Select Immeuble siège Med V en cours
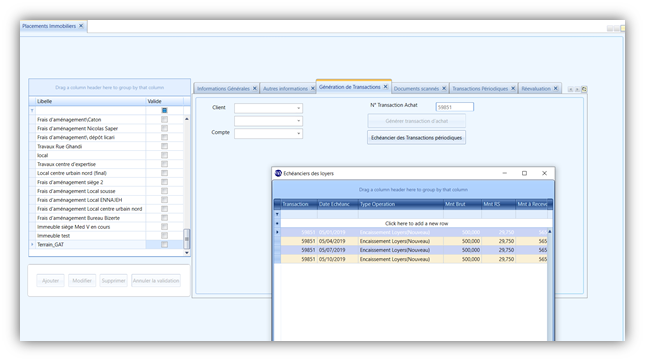This screenshot has width=645, height=361. (x=90, y=227)
